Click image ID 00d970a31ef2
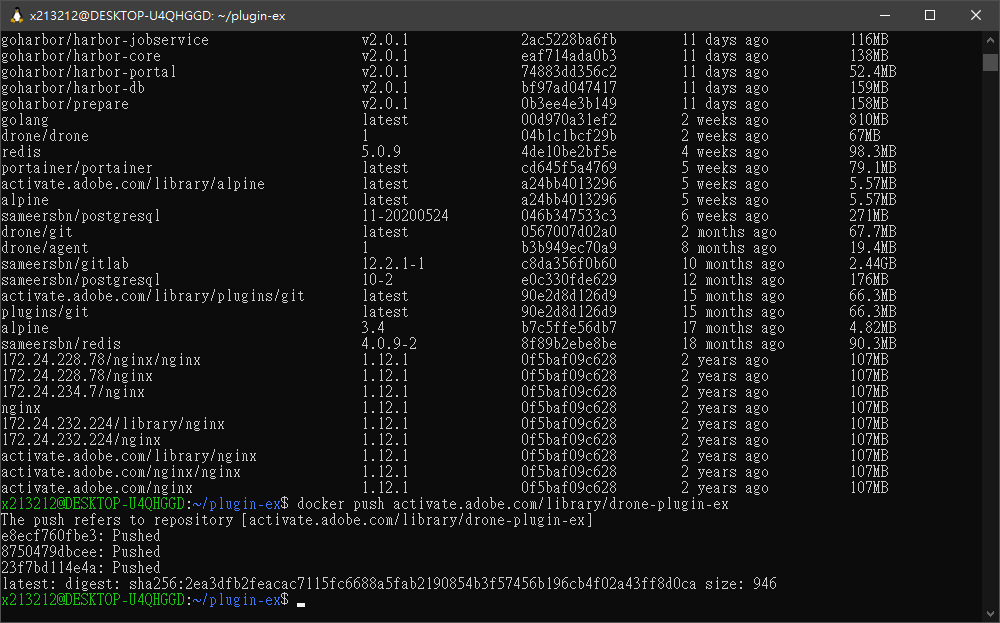Viewport: 1000px width, 623px height. [569, 120]
